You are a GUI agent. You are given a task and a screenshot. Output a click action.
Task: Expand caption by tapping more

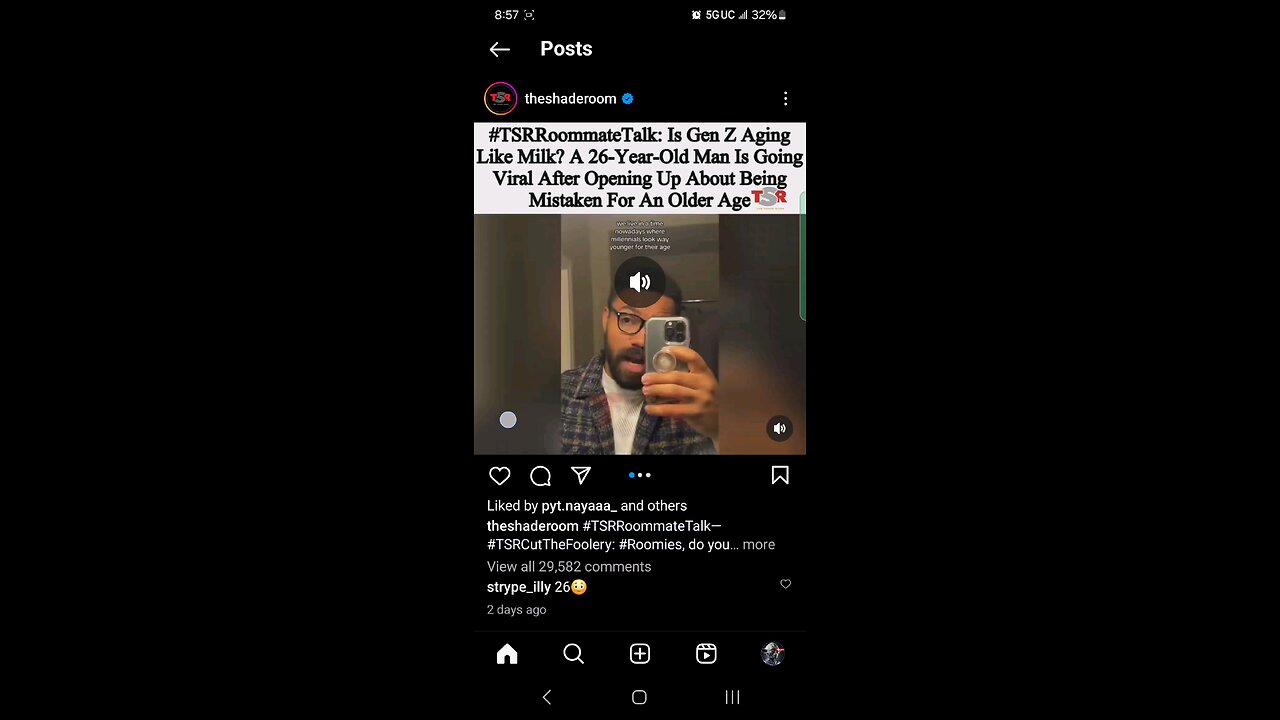tap(758, 545)
